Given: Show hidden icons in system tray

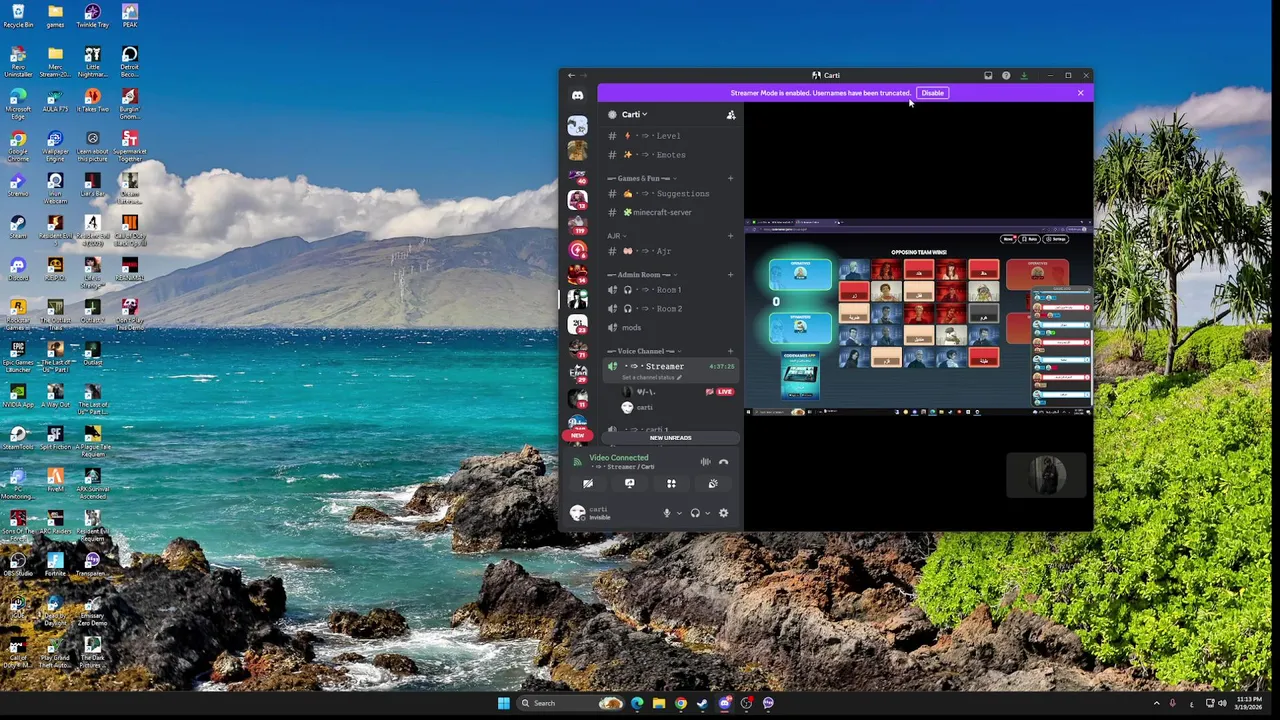Looking at the screenshot, I should pyautogui.click(x=1156, y=703).
